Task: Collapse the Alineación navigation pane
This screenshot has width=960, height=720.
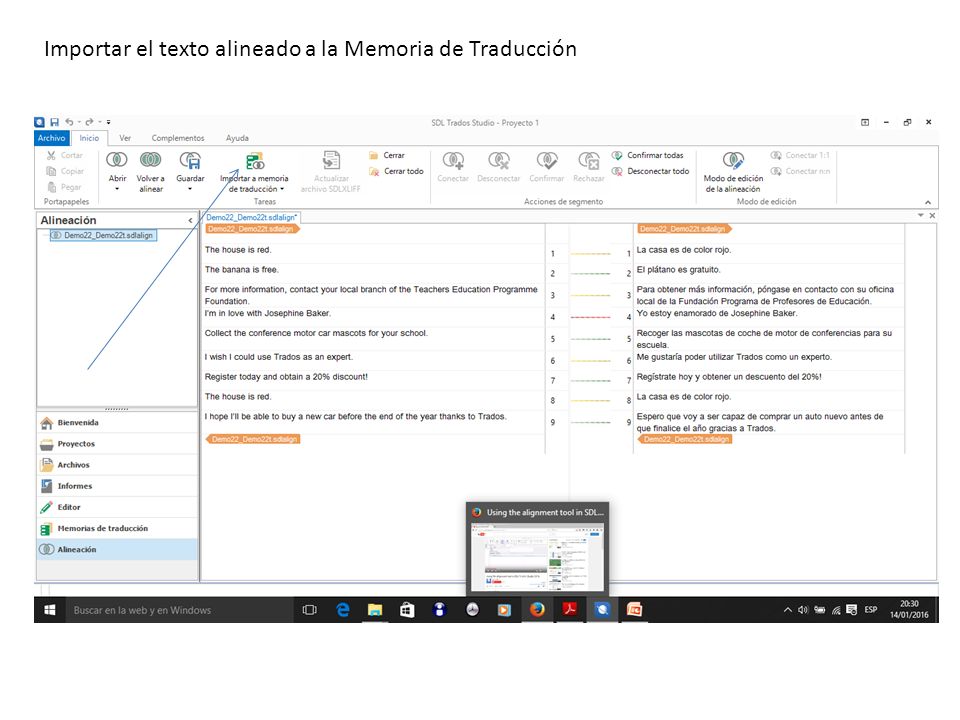Action: [190, 220]
